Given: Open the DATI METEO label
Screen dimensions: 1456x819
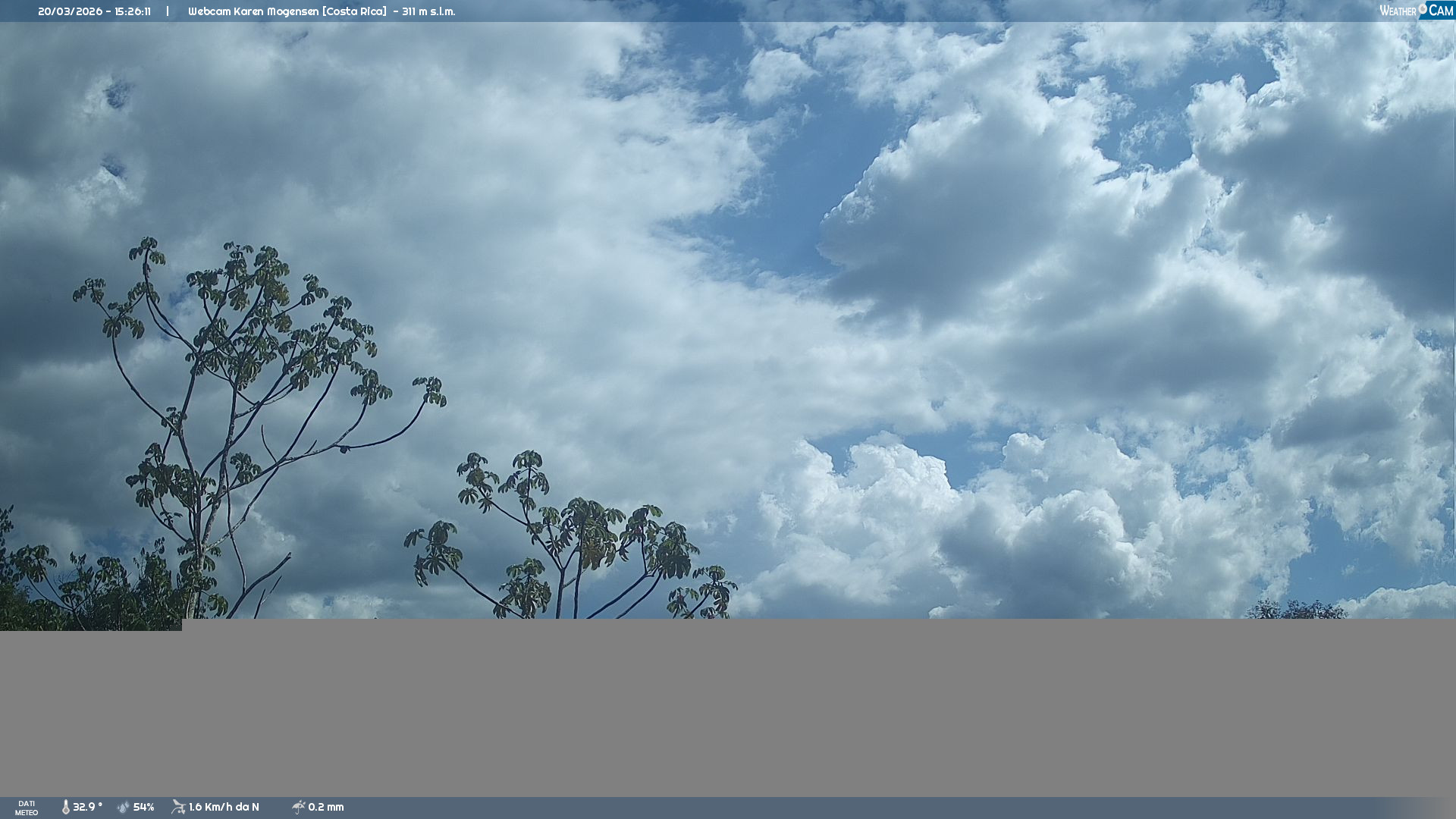Looking at the screenshot, I should pos(27,808).
